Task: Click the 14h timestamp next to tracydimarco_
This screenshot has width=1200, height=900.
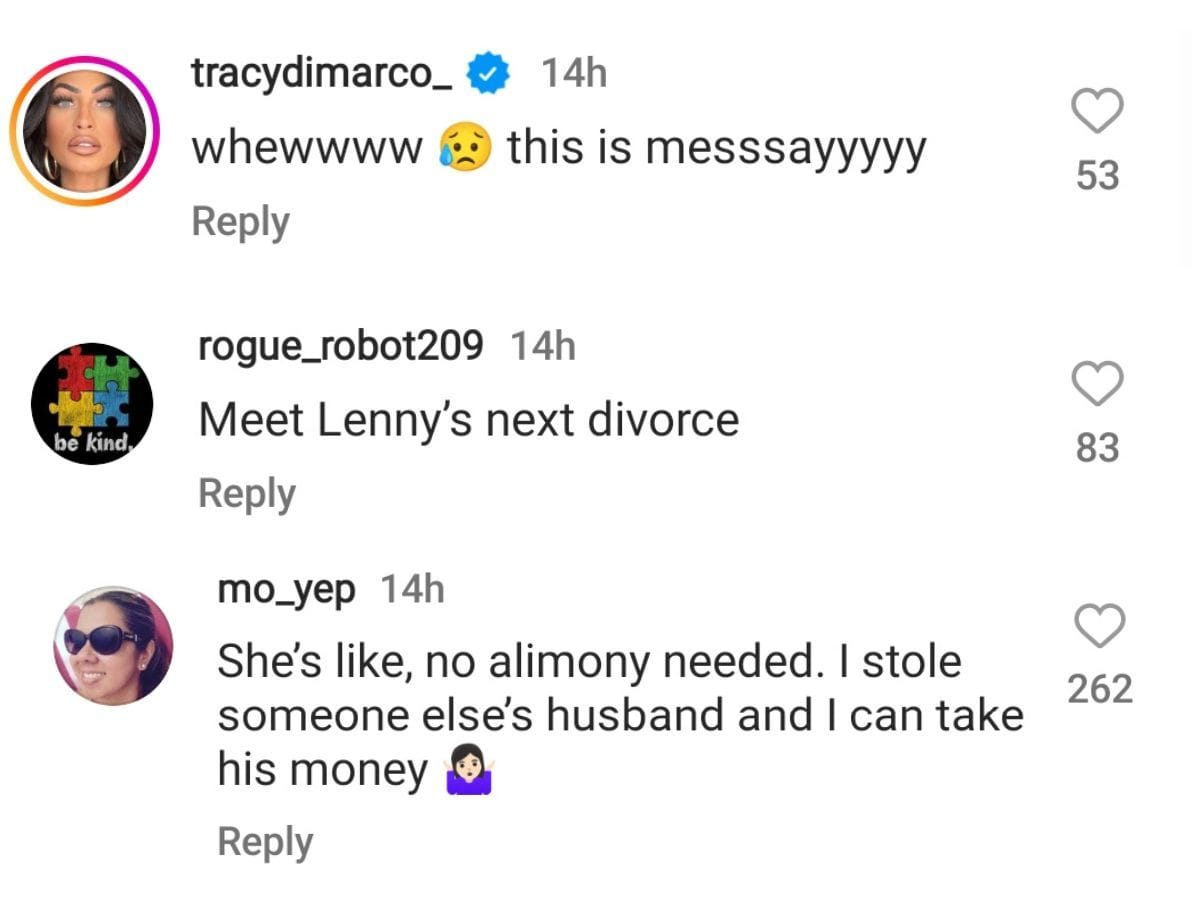Action: [x=573, y=73]
